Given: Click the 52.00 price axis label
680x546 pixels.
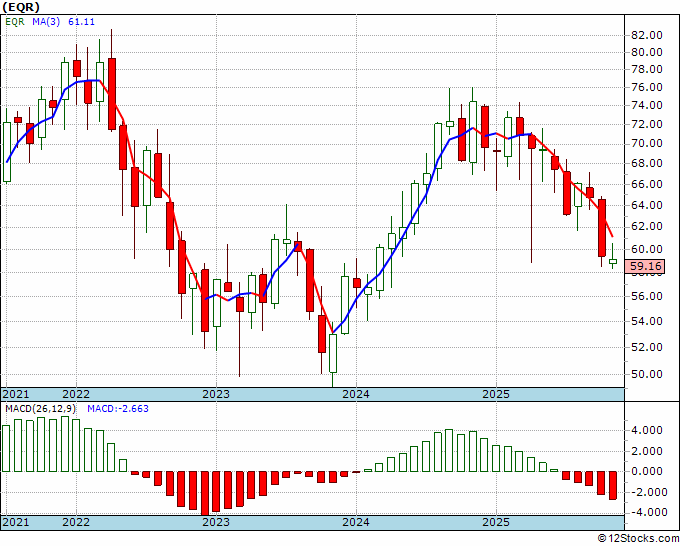Looking at the screenshot, I should tap(646, 347).
